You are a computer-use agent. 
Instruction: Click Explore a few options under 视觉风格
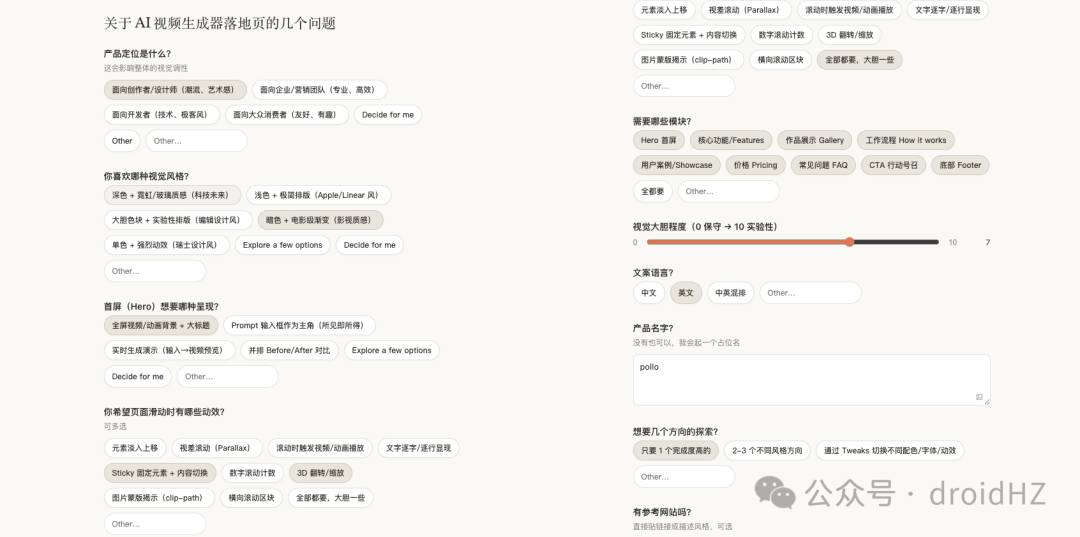point(282,245)
